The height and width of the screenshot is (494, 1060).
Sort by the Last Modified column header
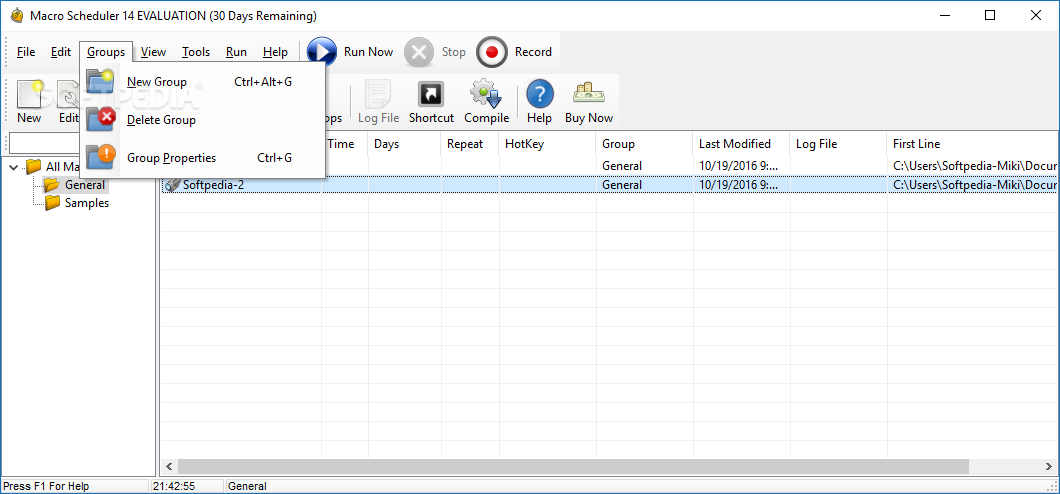(x=741, y=144)
